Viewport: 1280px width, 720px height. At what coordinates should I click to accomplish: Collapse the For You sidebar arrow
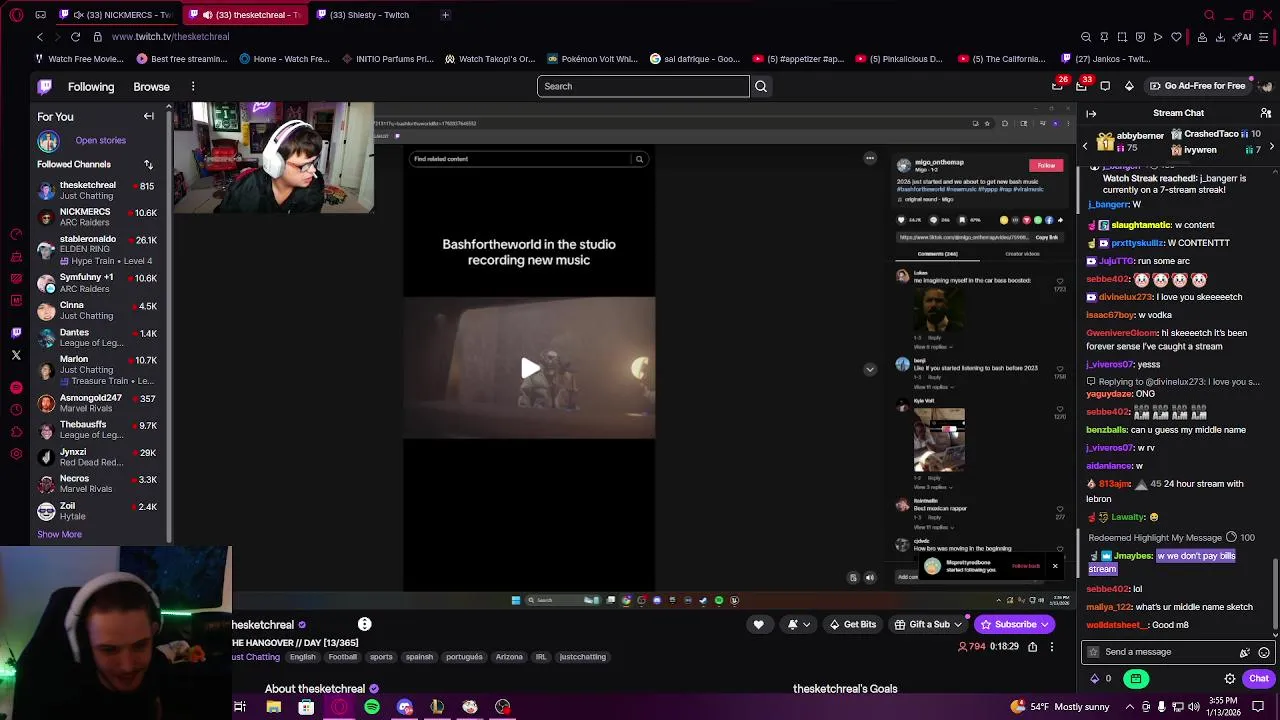[149, 117]
